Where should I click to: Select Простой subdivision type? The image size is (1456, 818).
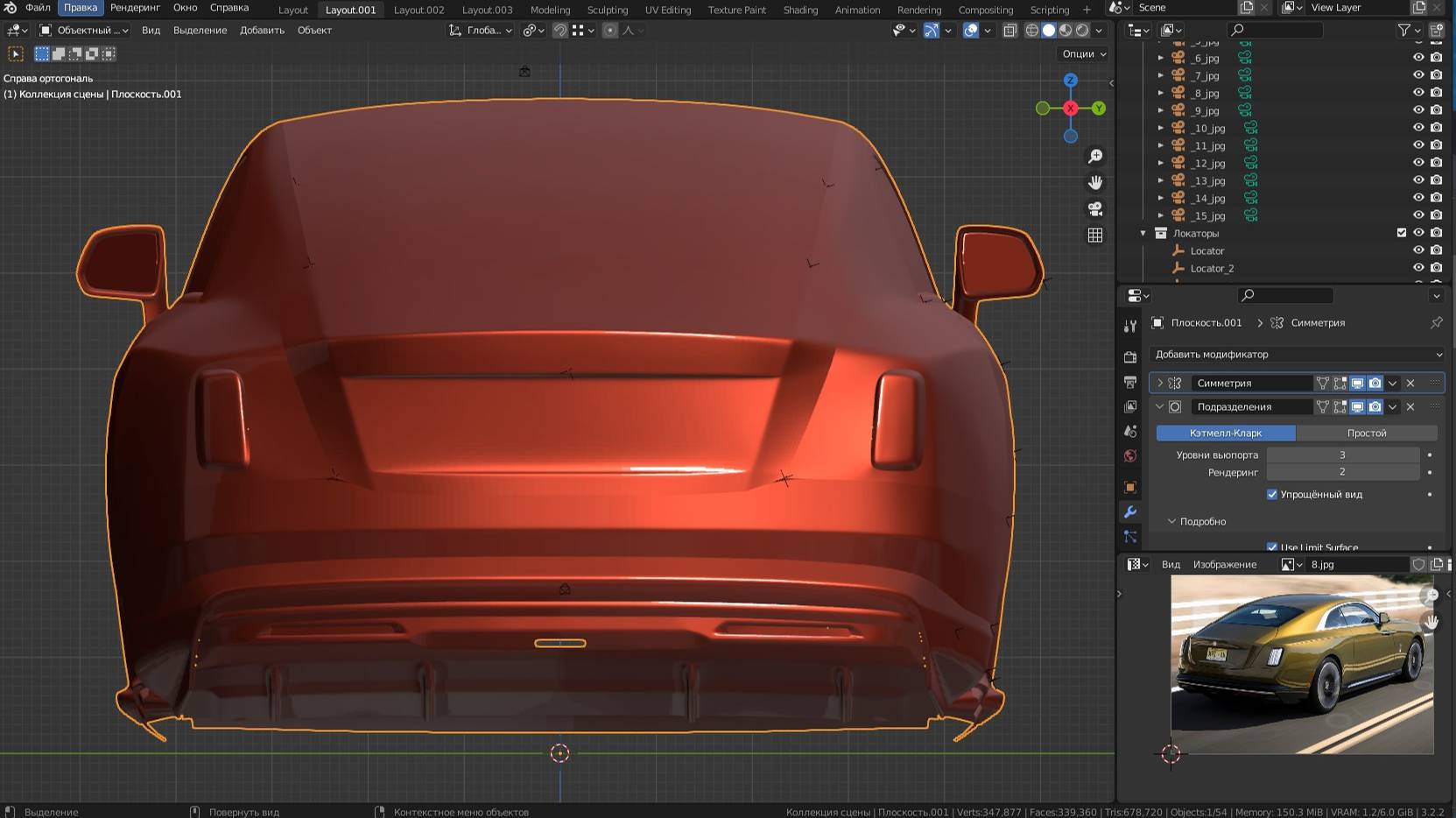pyautogui.click(x=1367, y=433)
